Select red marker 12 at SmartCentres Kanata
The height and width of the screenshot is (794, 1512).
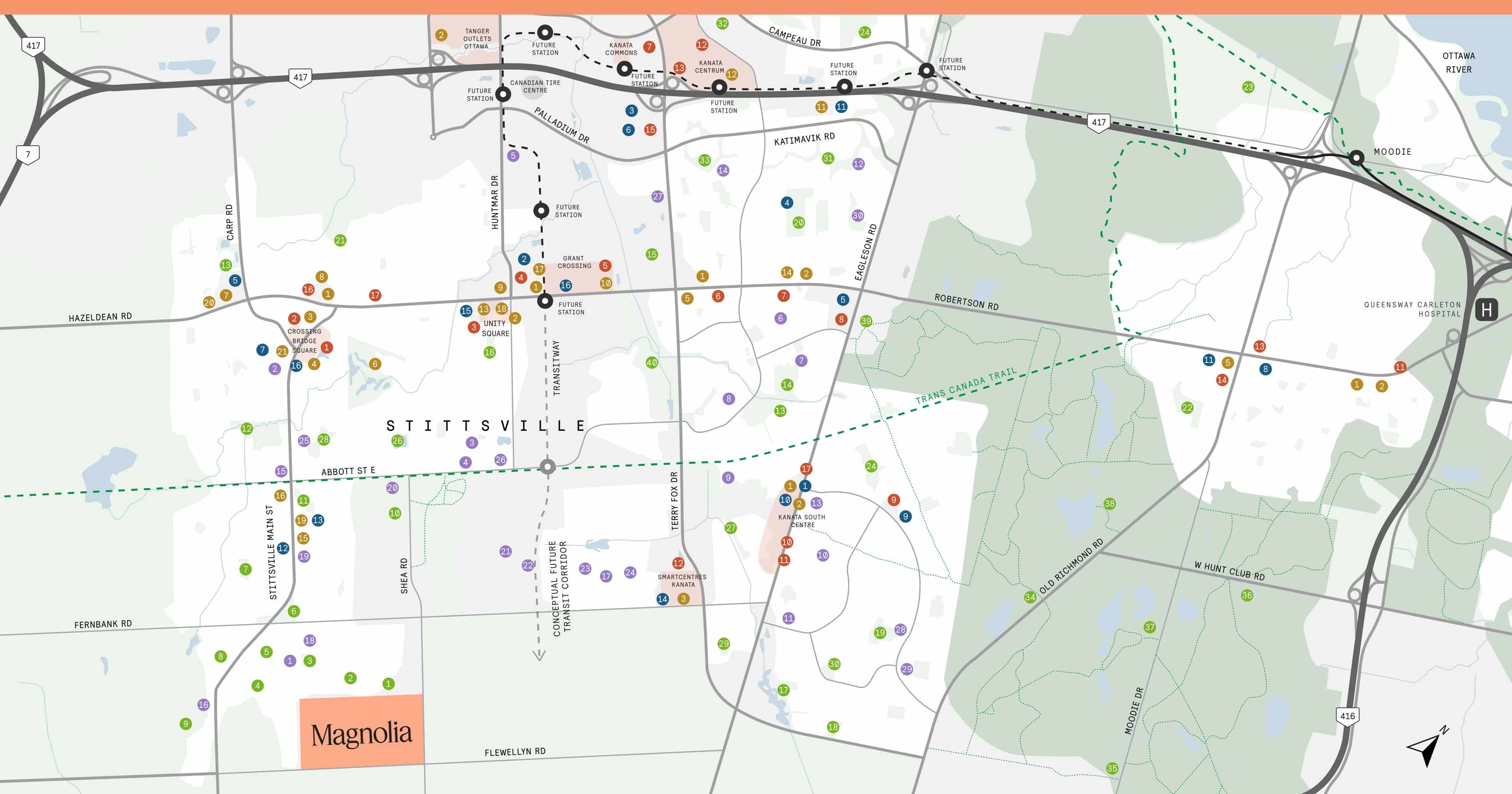click(679, 563)
